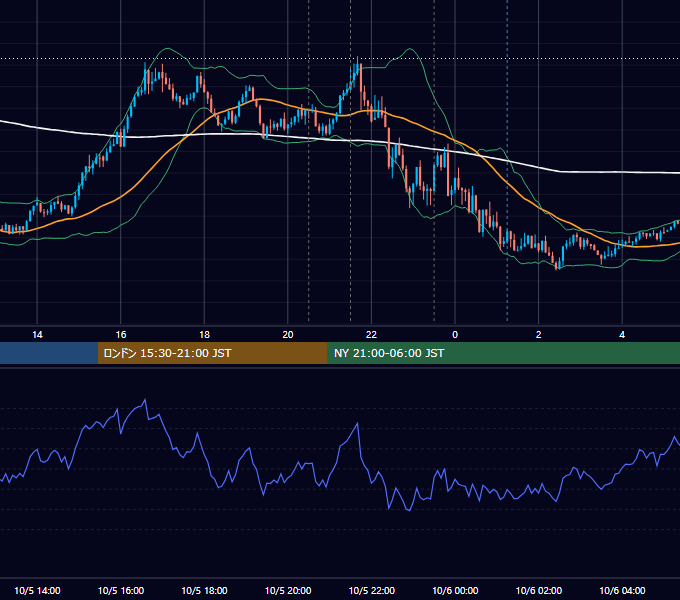Click the 10/5 22:00 date label
The height and width of the screenshot is (600, 680).
click(372, 590)
